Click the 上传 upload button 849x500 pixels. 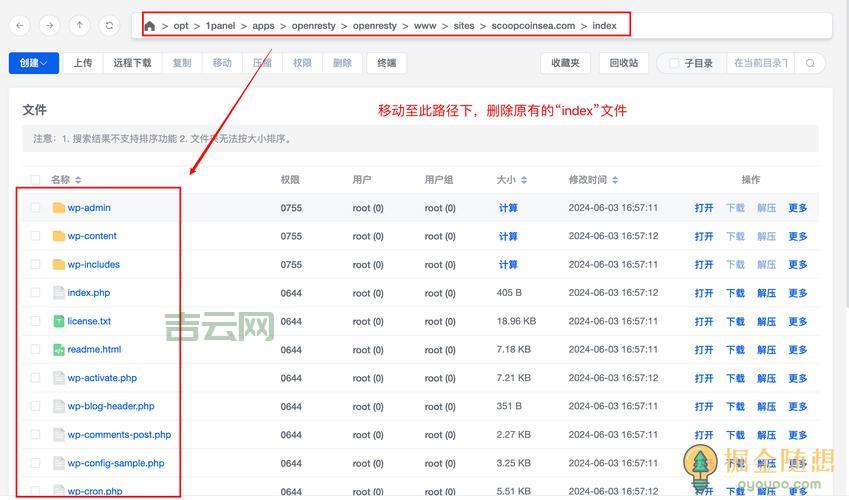83,63
